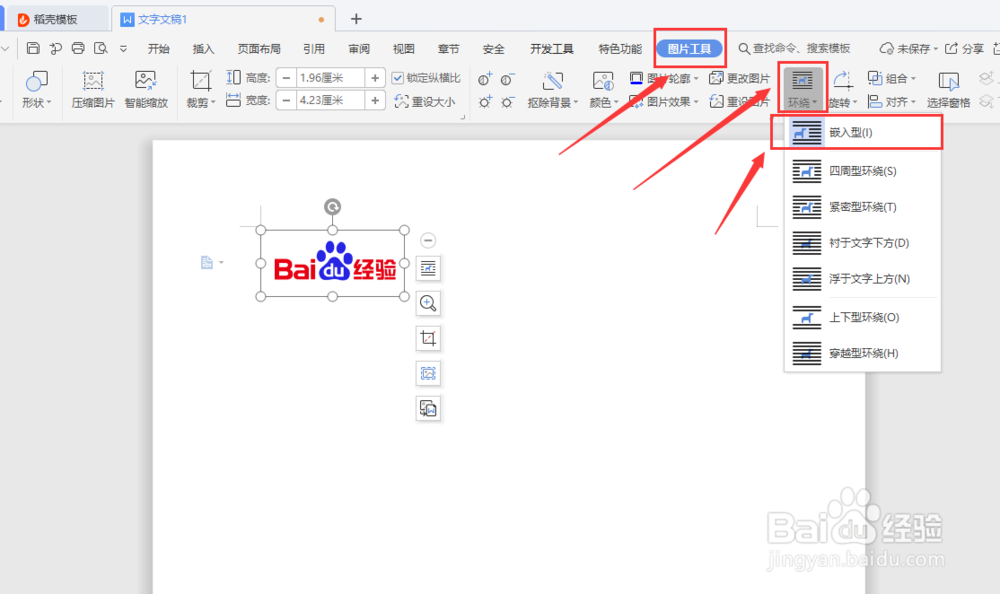Open the 颜色 color picture tool
1000x594 pixels.
point(603,89)
